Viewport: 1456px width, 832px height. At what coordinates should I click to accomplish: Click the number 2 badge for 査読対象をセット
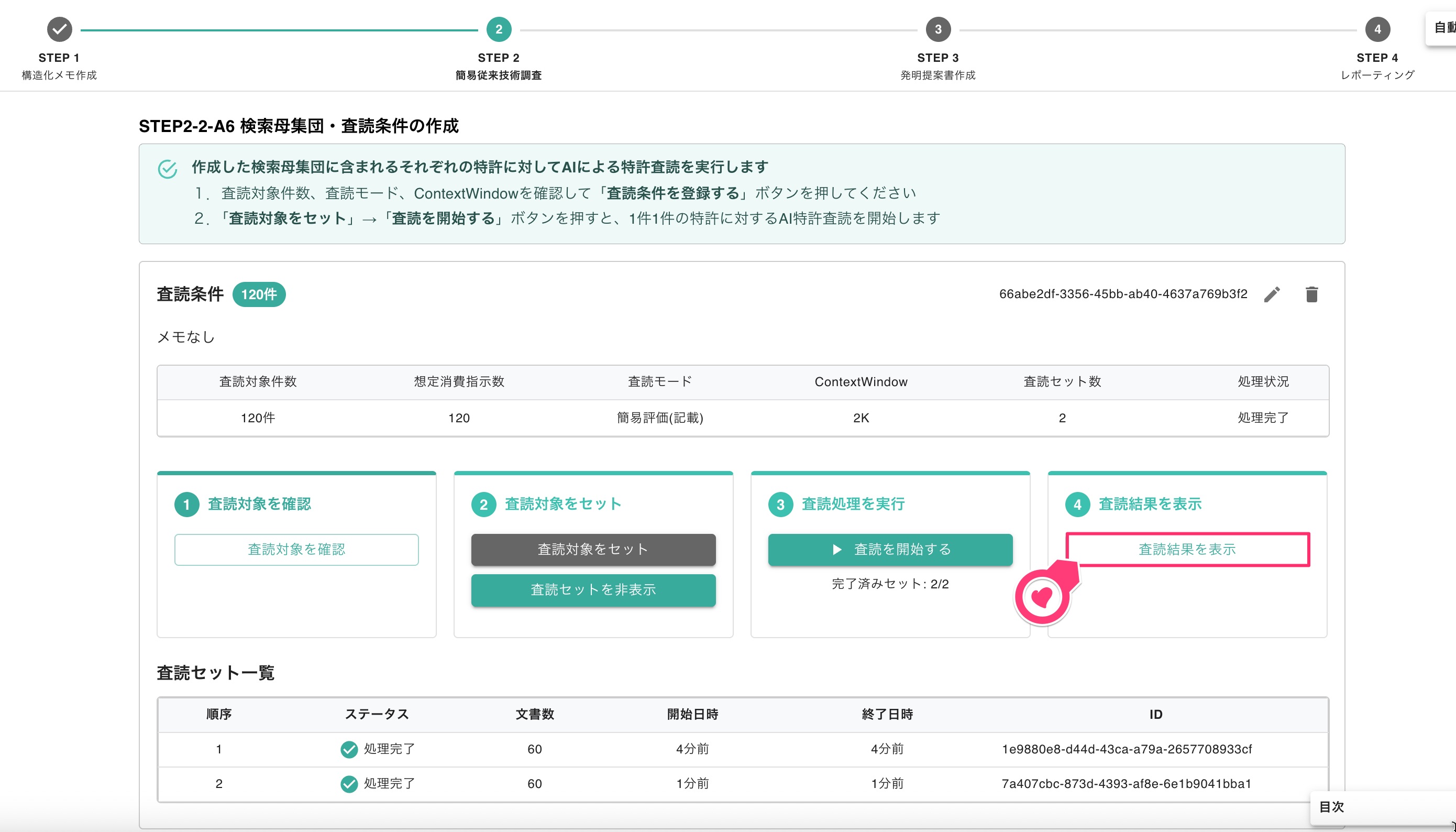484,505
